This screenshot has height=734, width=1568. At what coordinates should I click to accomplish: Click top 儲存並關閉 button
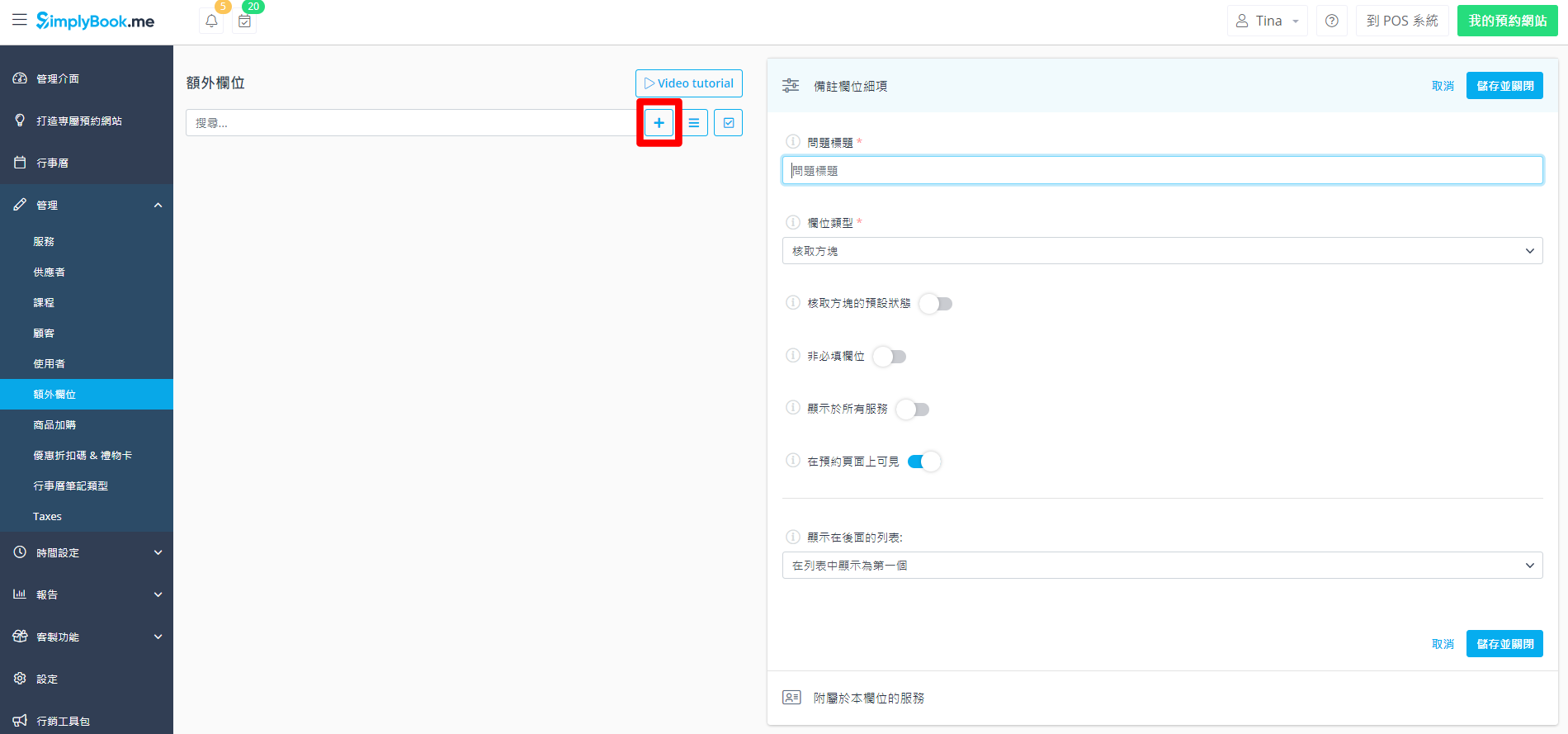pos(1504,86)
